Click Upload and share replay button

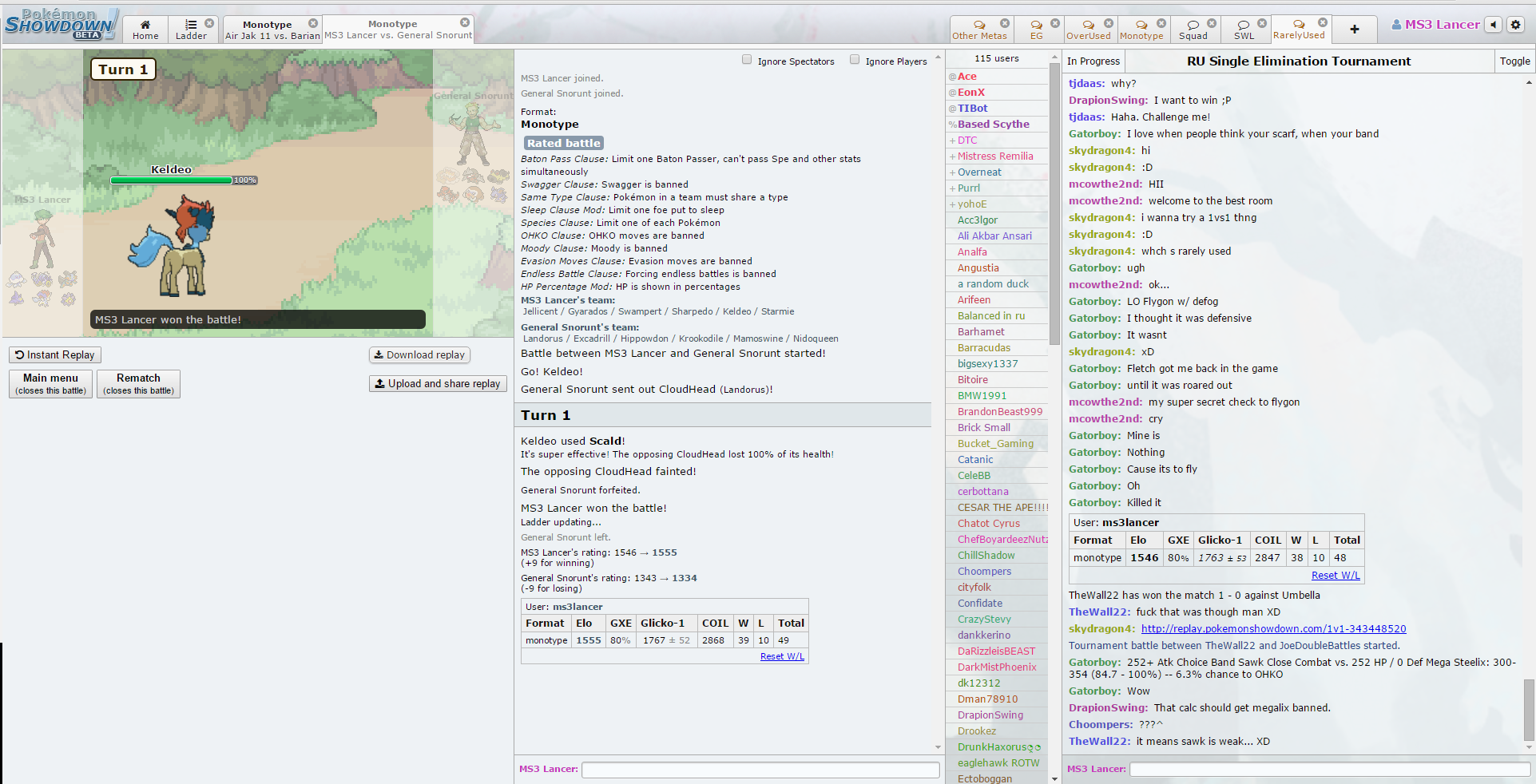[x=438, y=384]
